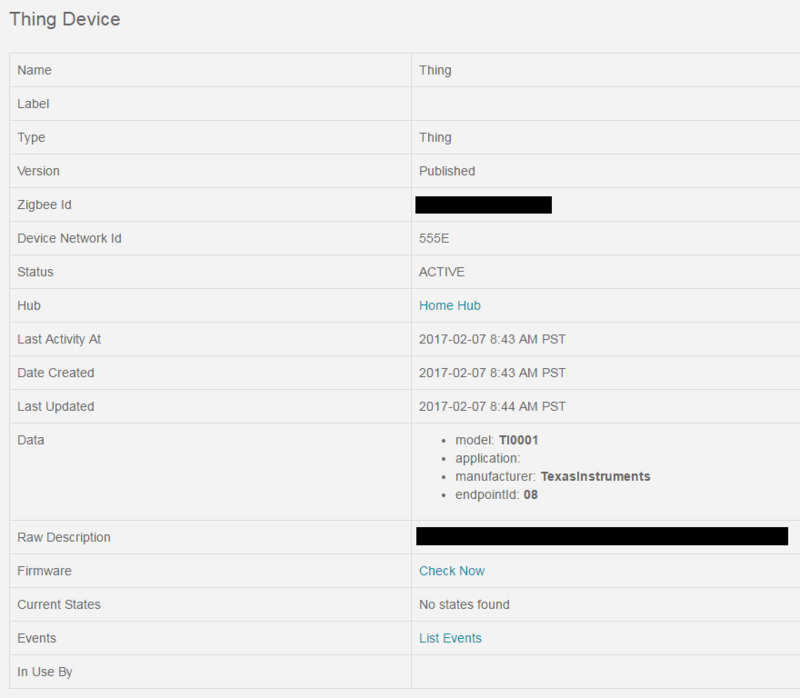Click the endpointId 08 data entry
The image size is (800, 698).
click(x=496, y=495)
